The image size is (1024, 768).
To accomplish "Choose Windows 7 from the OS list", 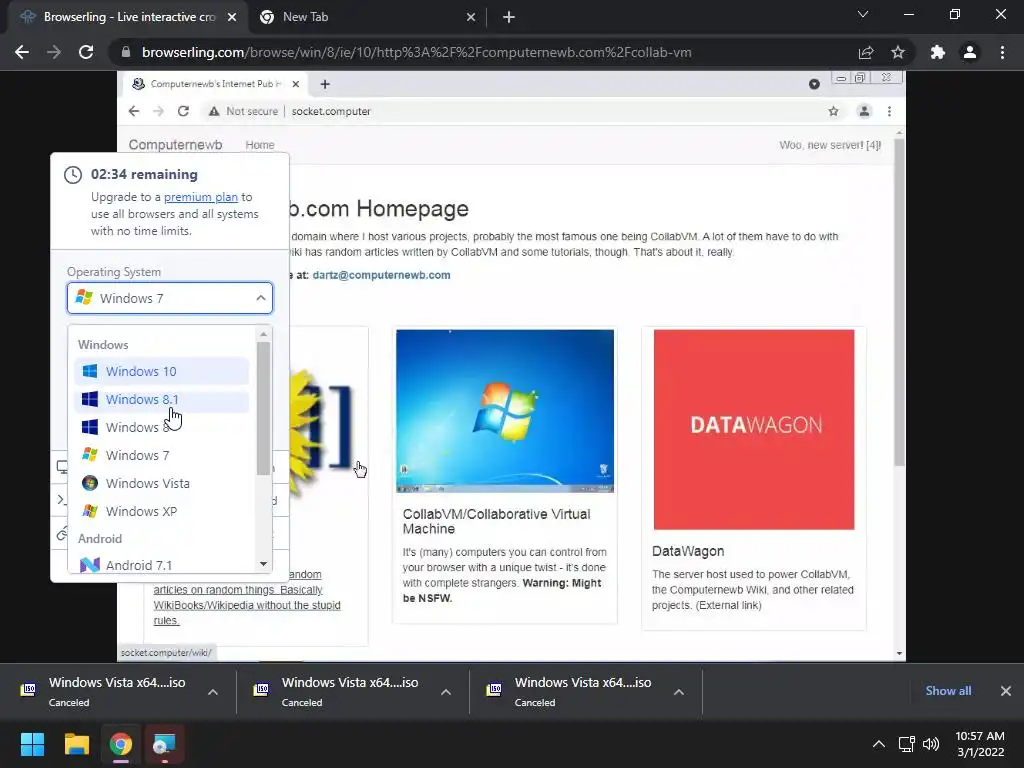I will coord(161,455).
